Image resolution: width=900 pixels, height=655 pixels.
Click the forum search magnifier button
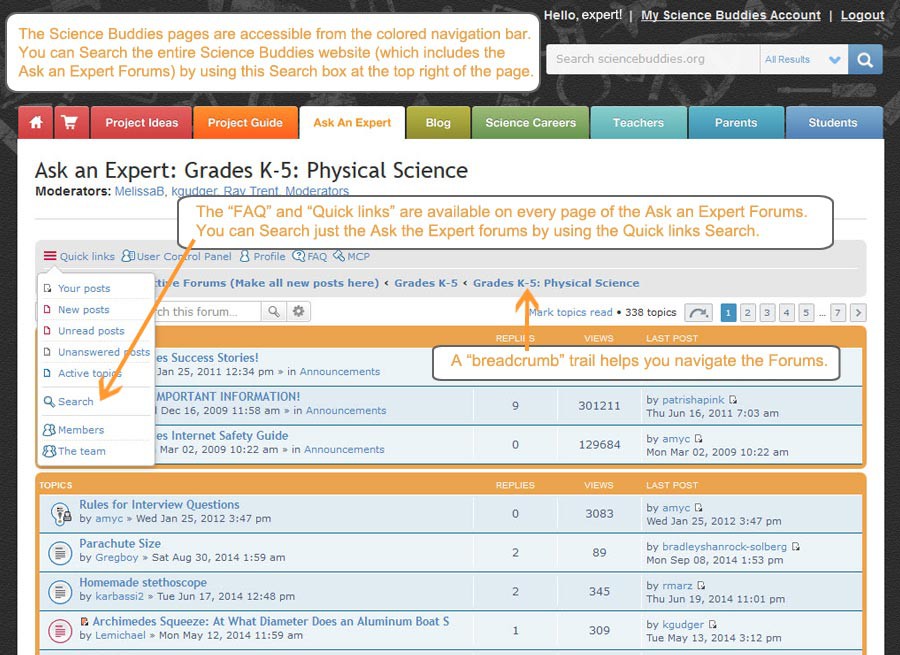pyautogui.click(x=274, y=311)
